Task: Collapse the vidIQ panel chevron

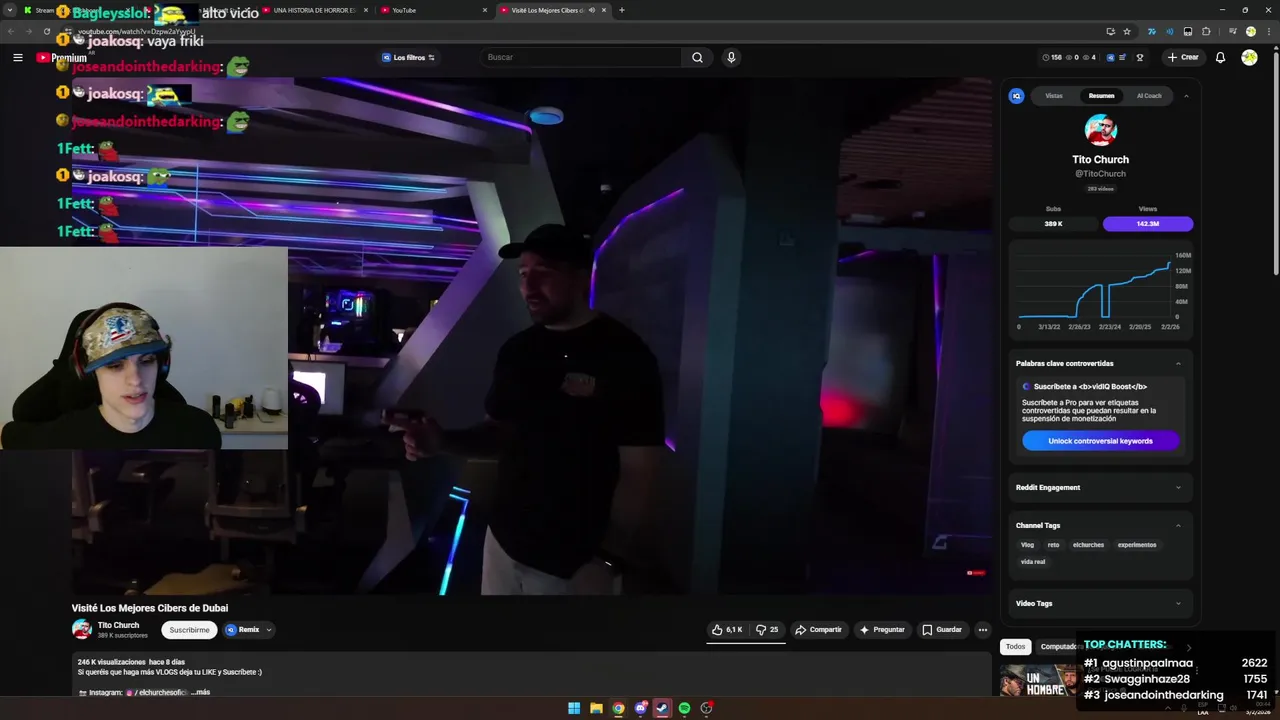Action: coord(1186,96)
